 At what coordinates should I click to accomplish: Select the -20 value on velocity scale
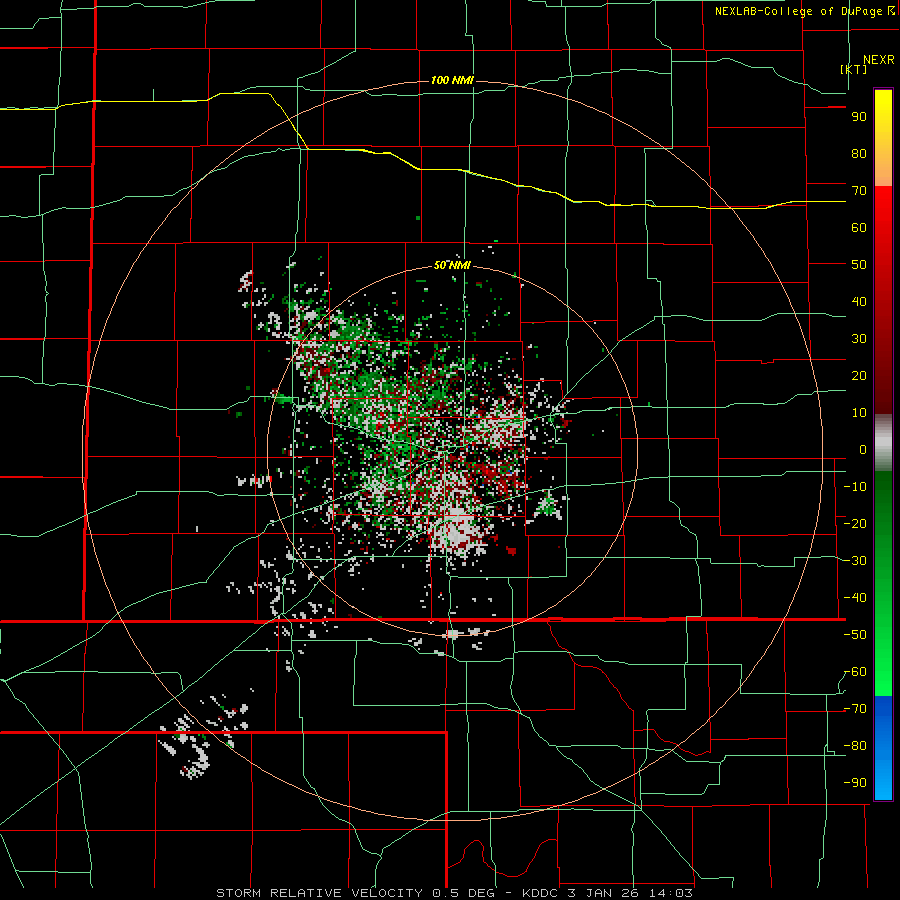855,524
